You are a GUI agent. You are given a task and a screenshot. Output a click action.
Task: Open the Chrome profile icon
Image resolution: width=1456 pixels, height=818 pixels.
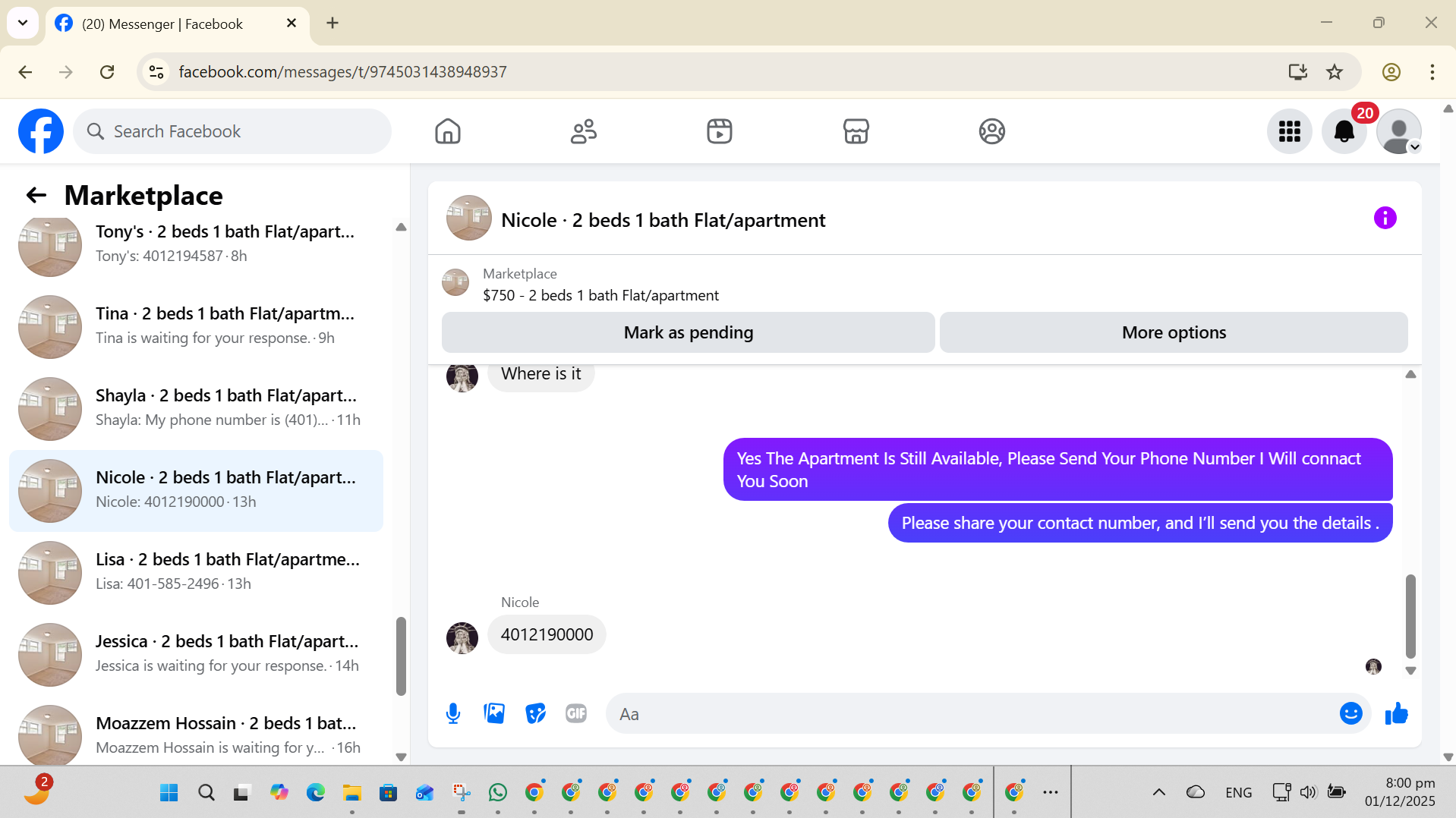tap(1391, 71)
